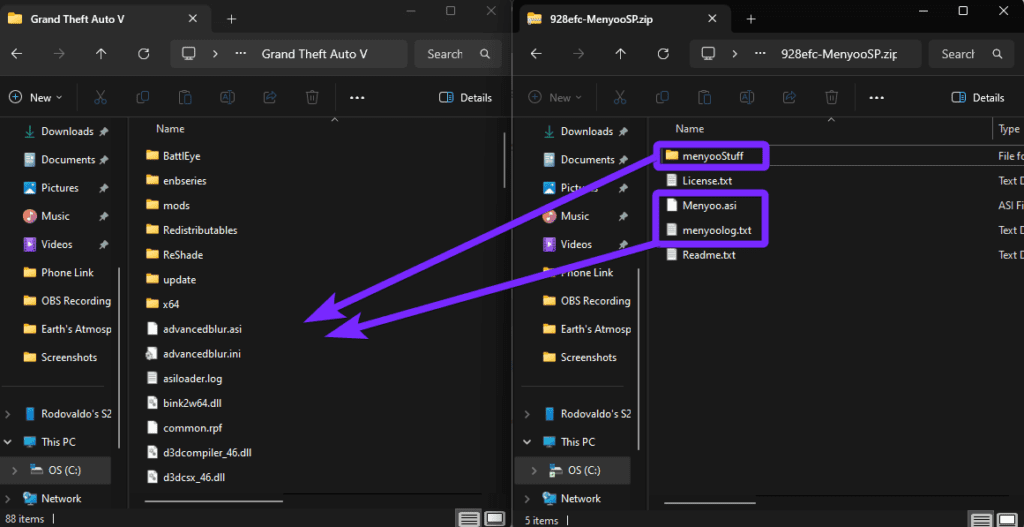Go back in MenyooSP.zip window
1024x527 pixels.
(536, 54)
